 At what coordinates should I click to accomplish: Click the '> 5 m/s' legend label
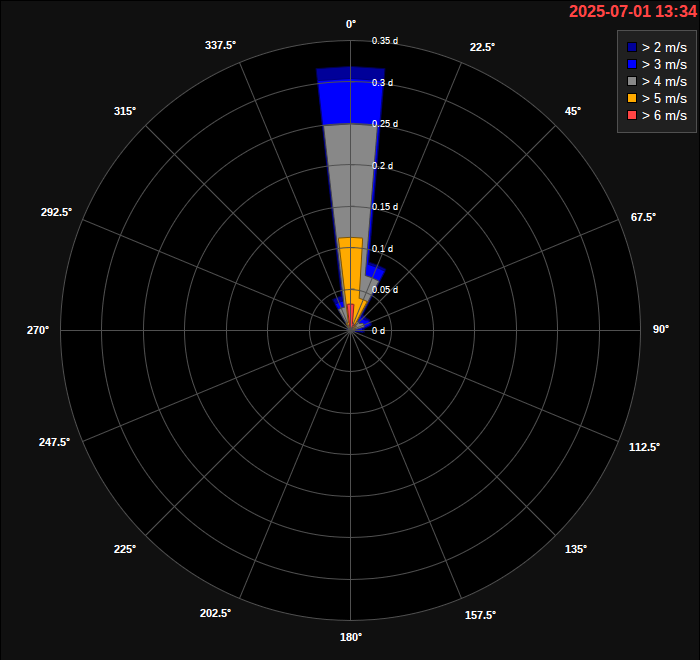pyautogui.click(x=664, y=98)
